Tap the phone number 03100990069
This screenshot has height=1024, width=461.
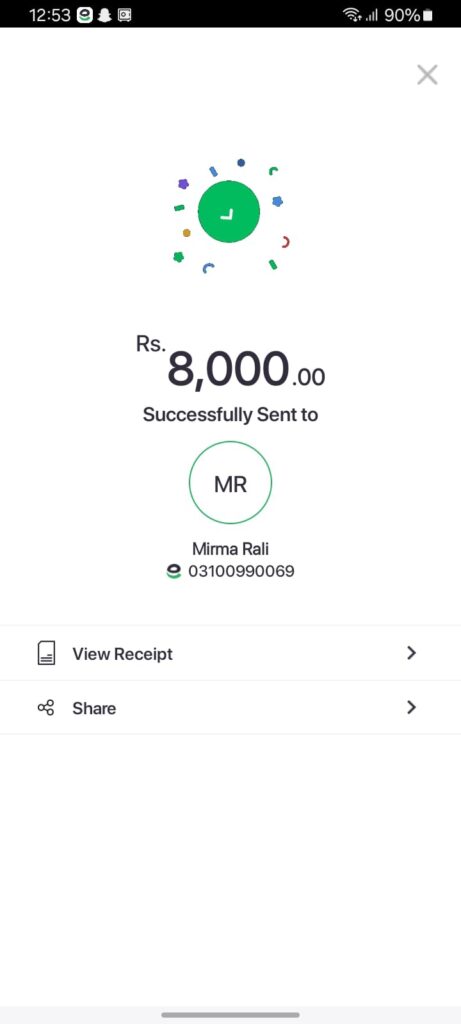click(x=242, y=572)
